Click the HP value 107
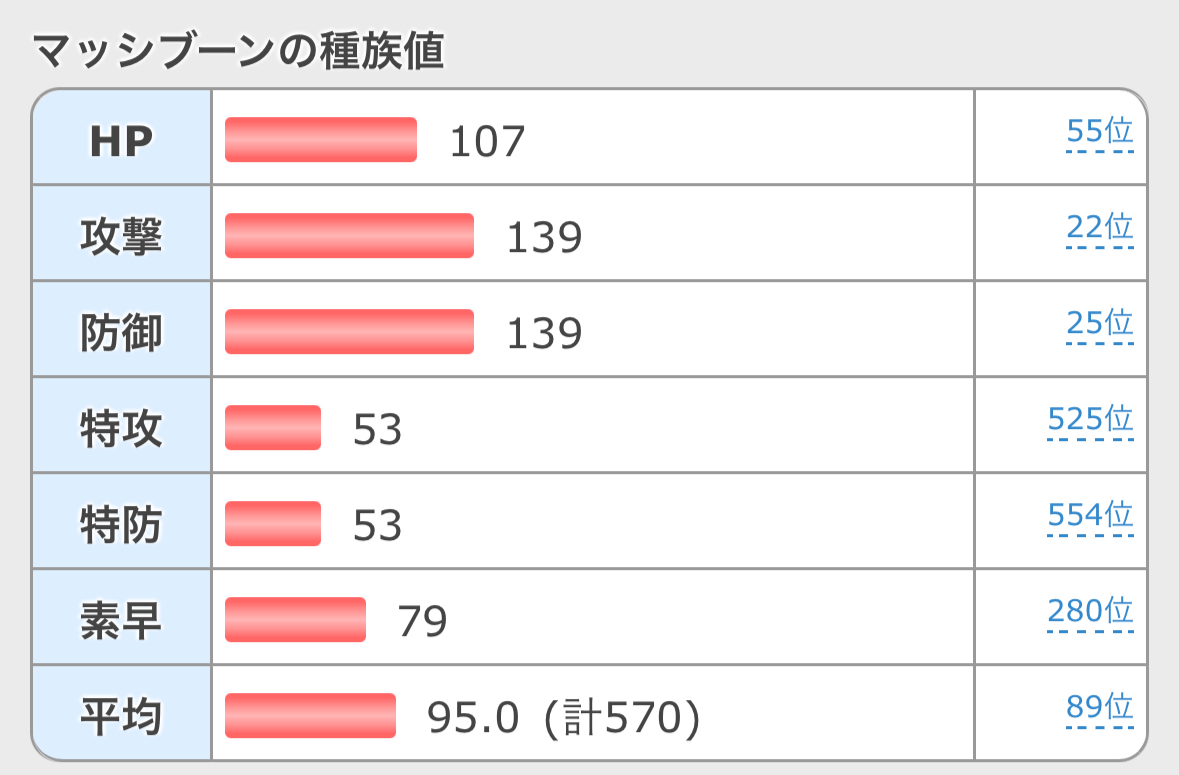 coord(487,142)
